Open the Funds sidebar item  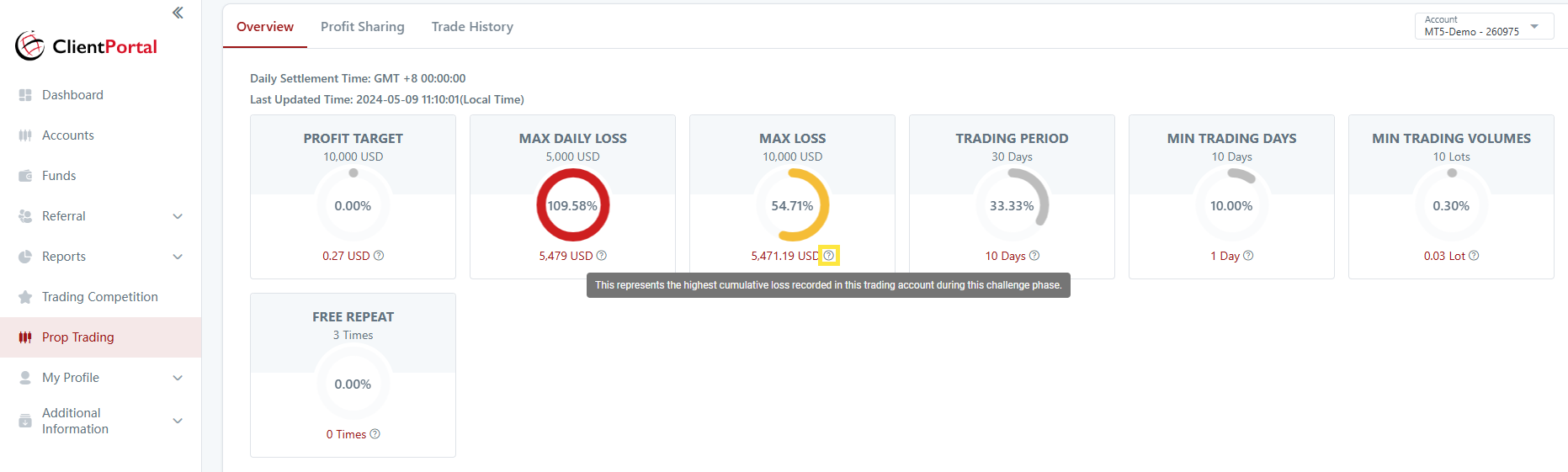click(59, 176)
